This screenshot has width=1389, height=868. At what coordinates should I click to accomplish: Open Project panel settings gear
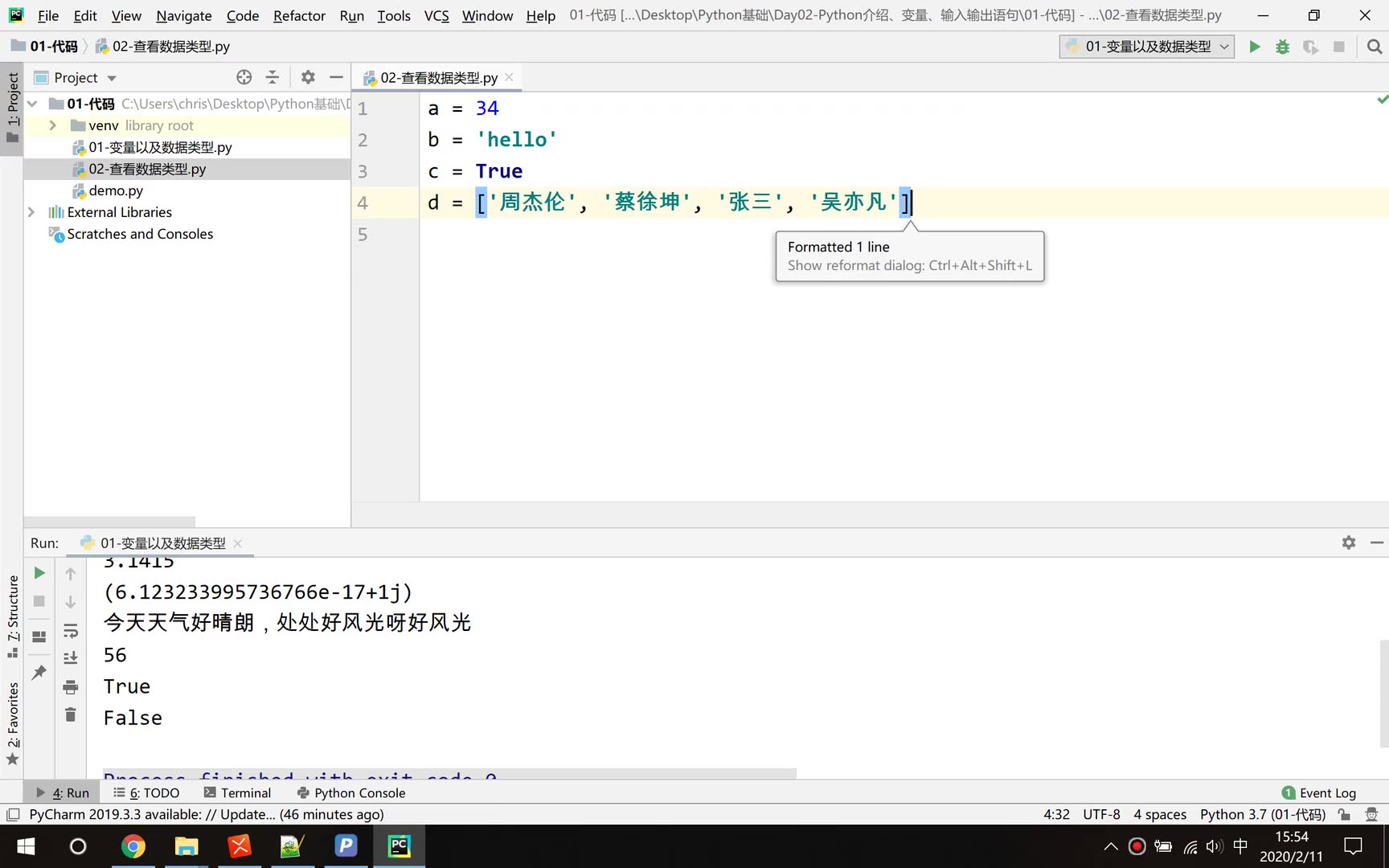(x=308, y=77)
